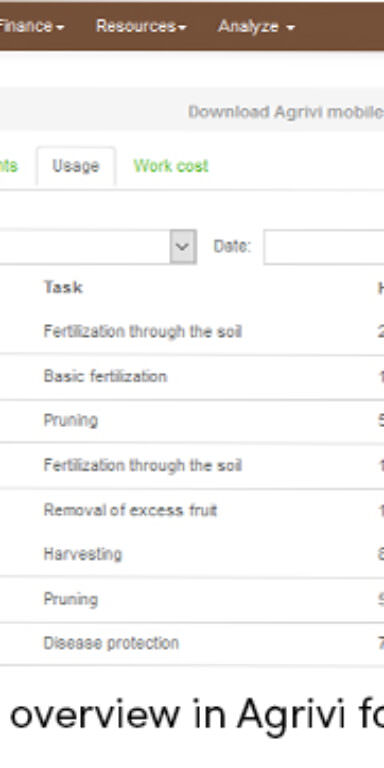Screen dimensions: 384x768
Task: Click the Date input field
Action: pyautogui.click(x=324, y=247)
